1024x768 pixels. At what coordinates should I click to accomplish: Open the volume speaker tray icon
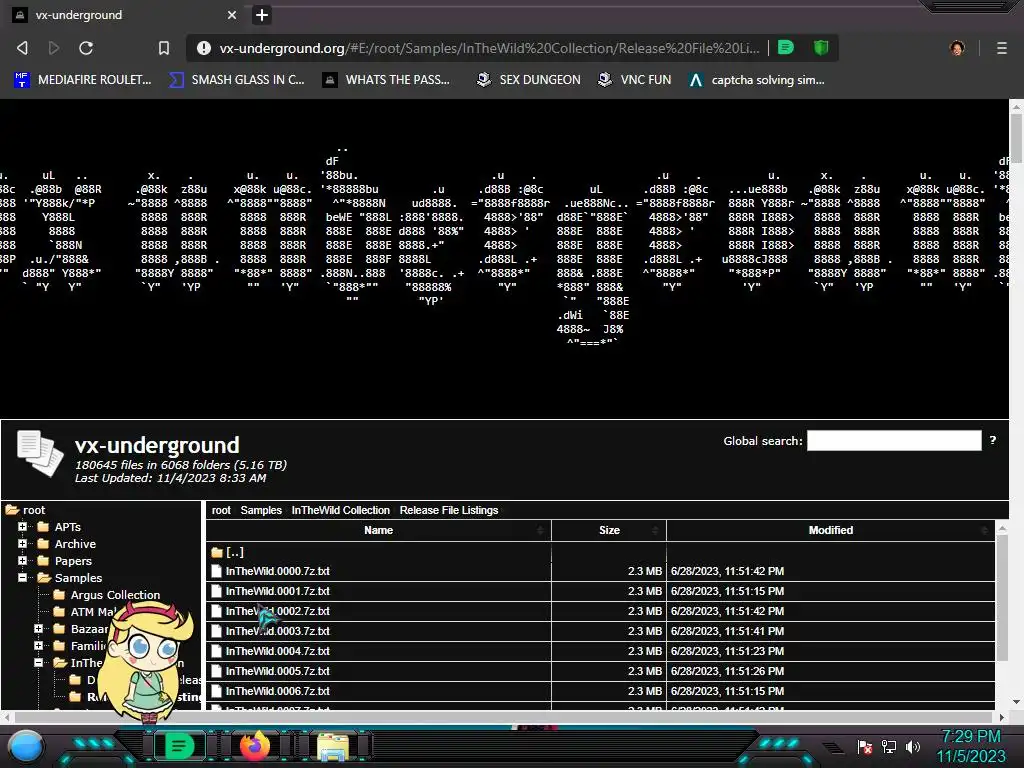coord(913,746)
